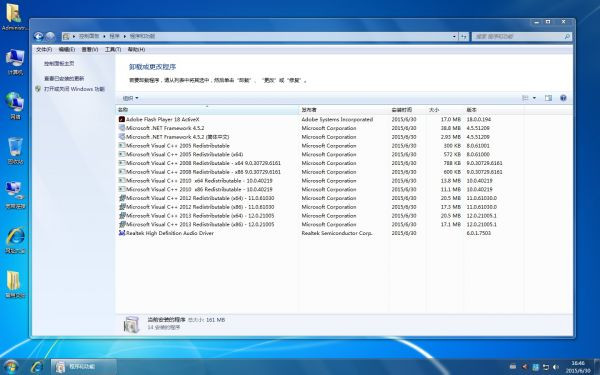600x375 pixels.
Task: Sort list by 大小 column header
Action: (x=444, y=110)
